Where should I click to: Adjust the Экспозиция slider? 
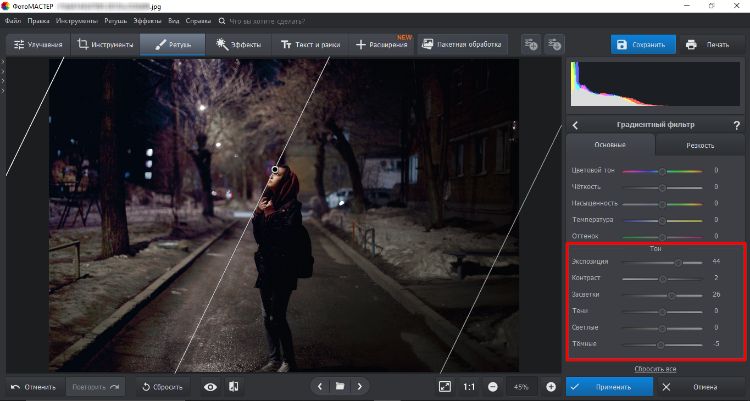pos(678,262)
